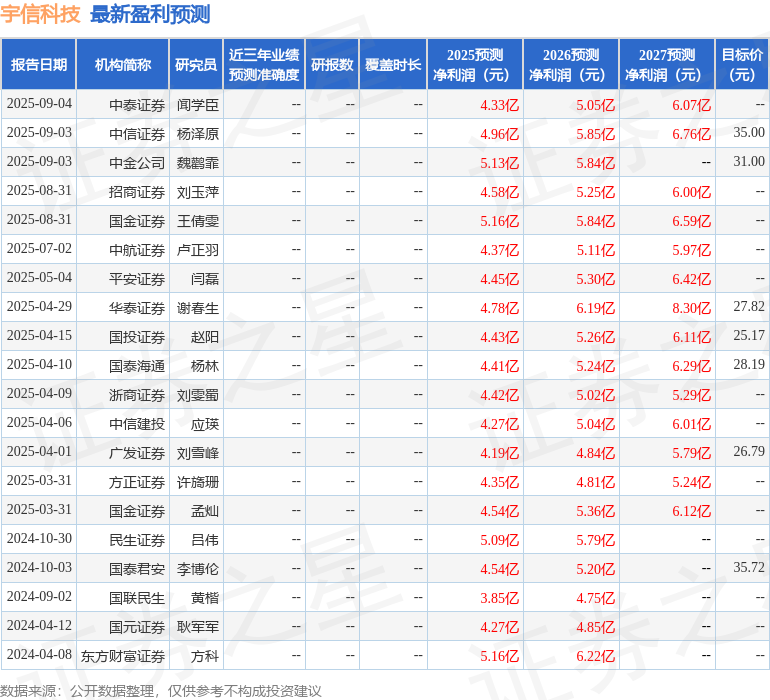Select researcher 魏鹳霏

(198, 163)
